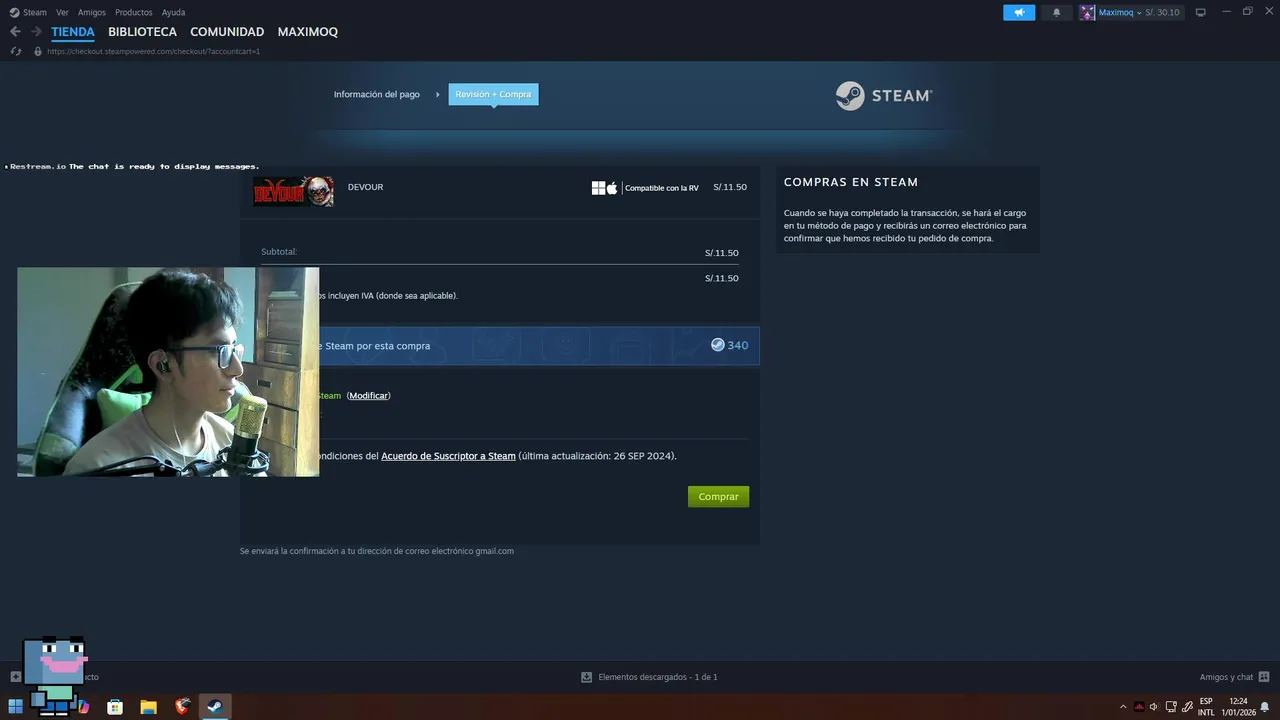Screen dimensions: 1280x720
Task: Open the network status tray icon
Action: pyautogui.click(x=1171, y=707)
